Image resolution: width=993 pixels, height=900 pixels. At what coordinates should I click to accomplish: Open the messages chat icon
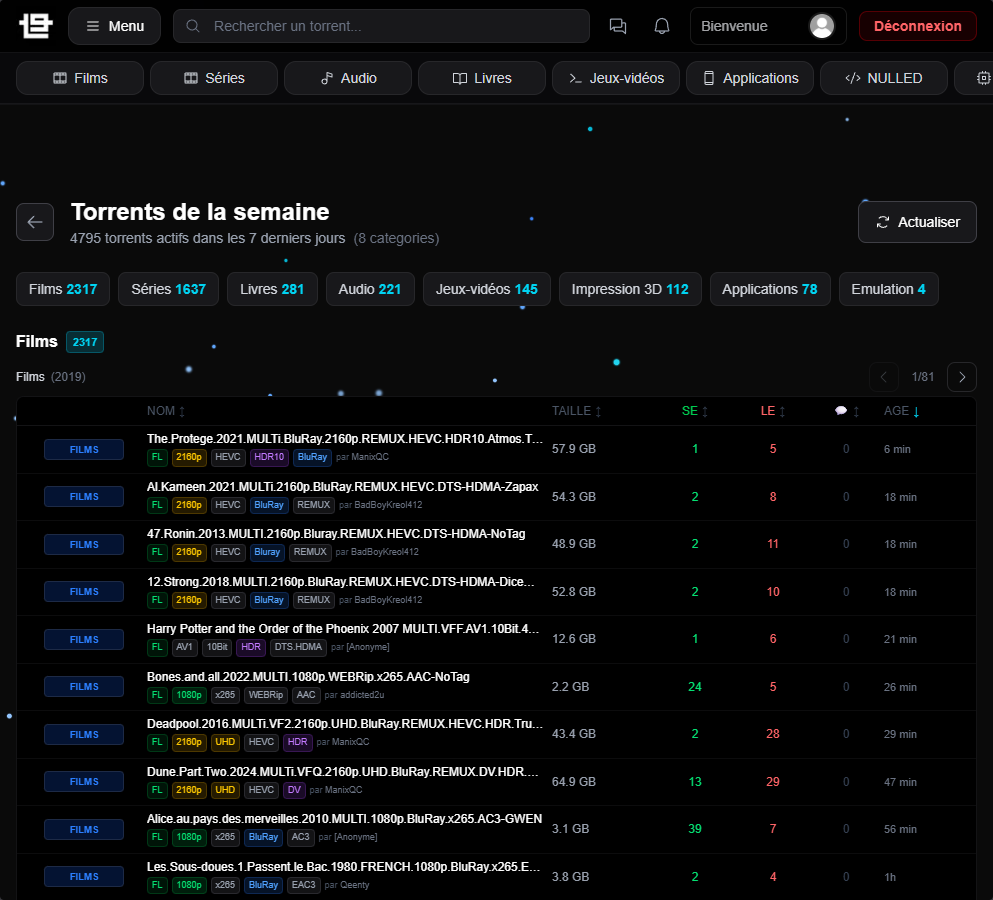(x=618, y=26)
